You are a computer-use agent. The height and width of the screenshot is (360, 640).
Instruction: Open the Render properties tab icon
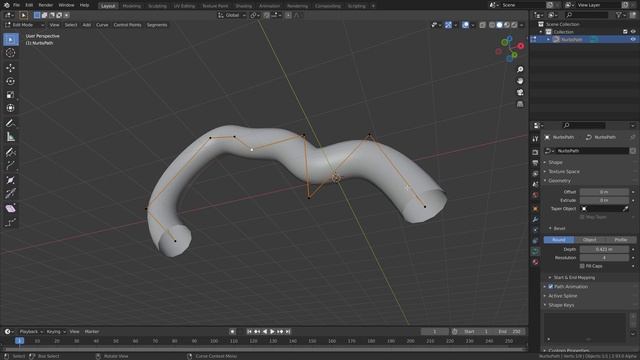(x=536, y=152)
